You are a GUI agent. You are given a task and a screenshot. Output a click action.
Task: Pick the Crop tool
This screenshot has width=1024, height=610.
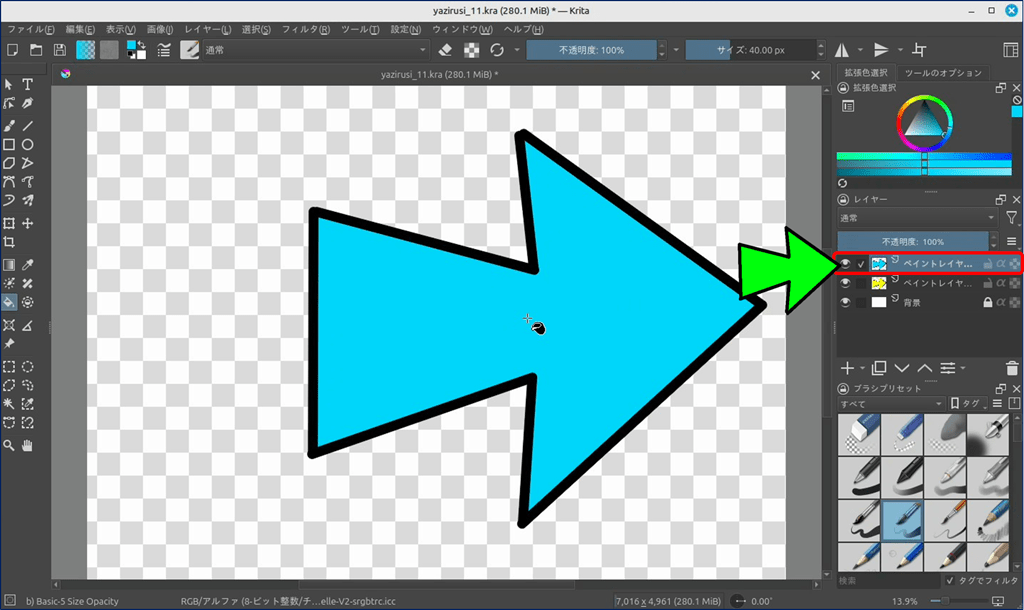click(9, 242)
